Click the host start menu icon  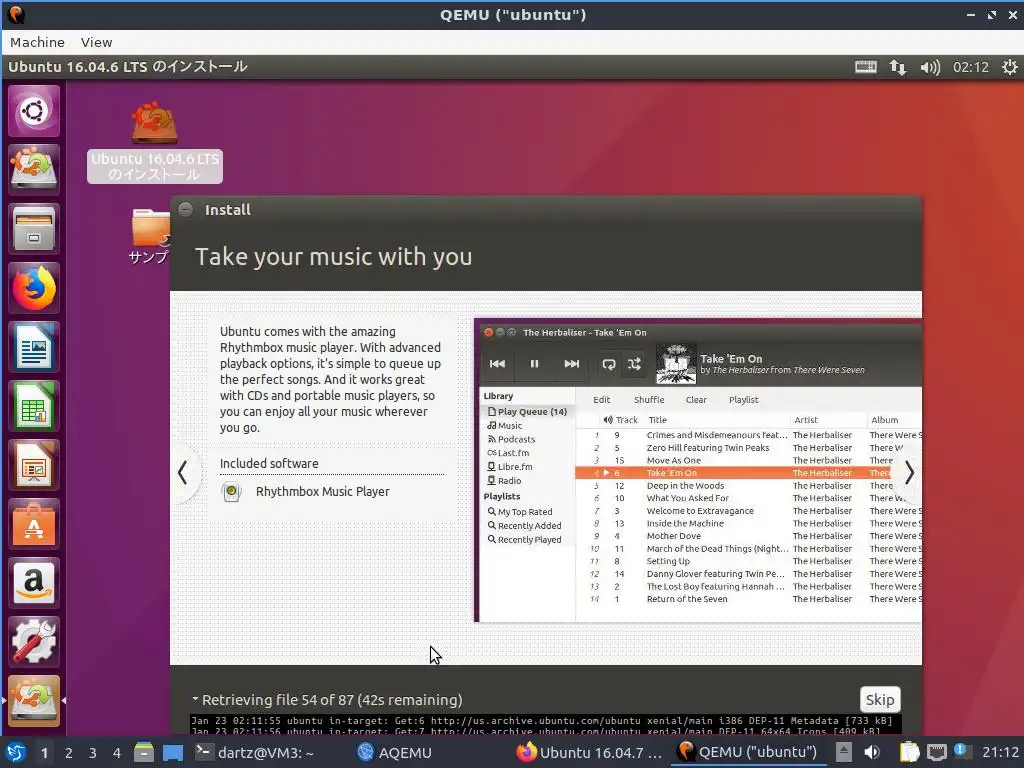click(x=16, y=752)
